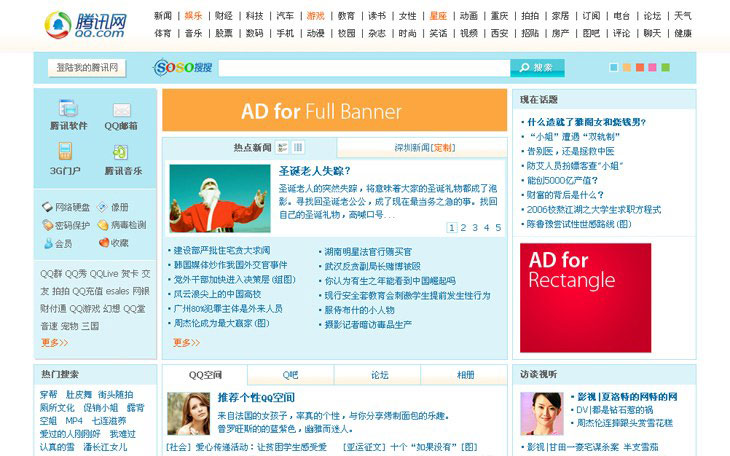730x456 pixels.
Task: Click the Tencent QQ.com logo
Action: 86,25
